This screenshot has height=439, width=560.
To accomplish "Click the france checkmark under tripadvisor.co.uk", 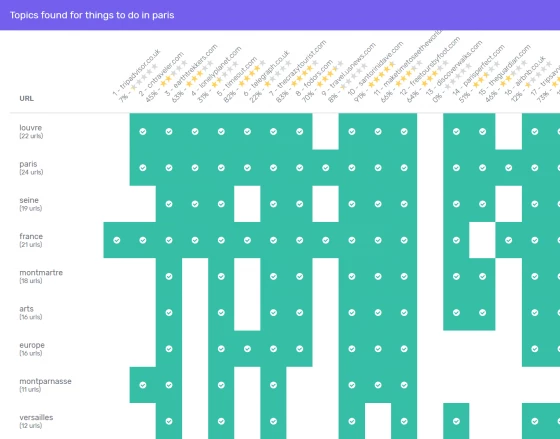I will 117,240.
